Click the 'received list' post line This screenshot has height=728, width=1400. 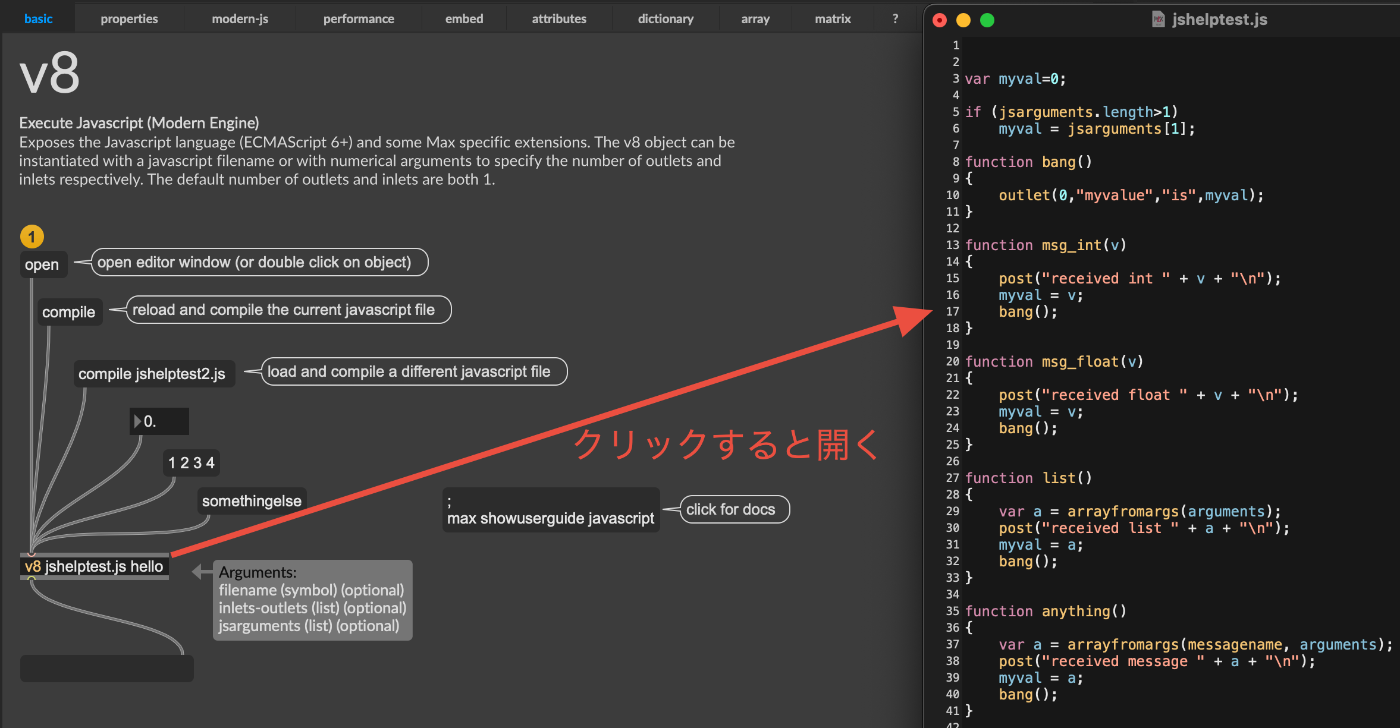1144,528
